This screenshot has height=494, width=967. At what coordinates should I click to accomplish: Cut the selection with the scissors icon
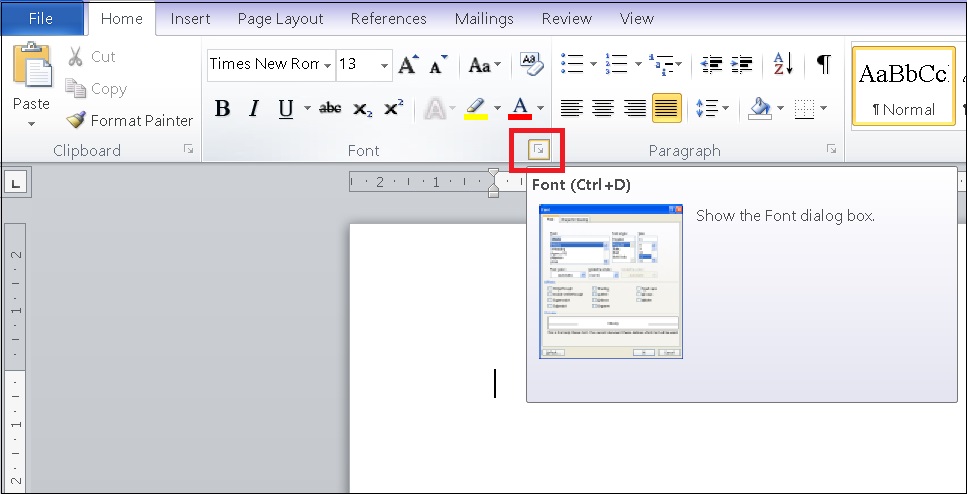(75, 57)
